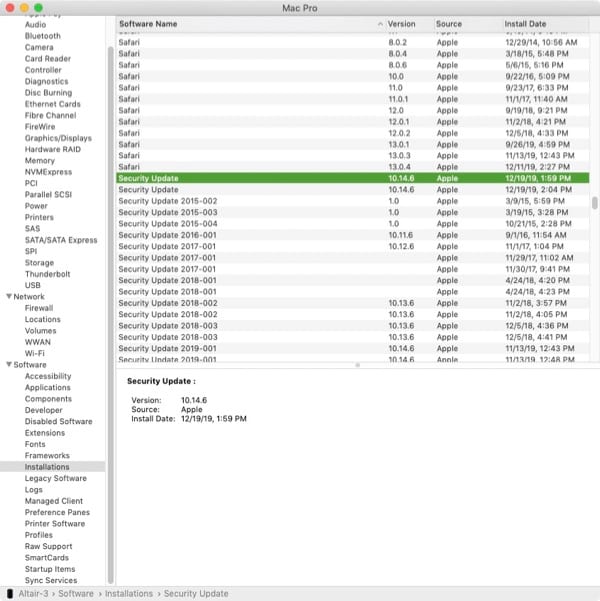
Task: Select Security Update installed 12/19/19, 2:04 PM
Action: pos(353,189)
